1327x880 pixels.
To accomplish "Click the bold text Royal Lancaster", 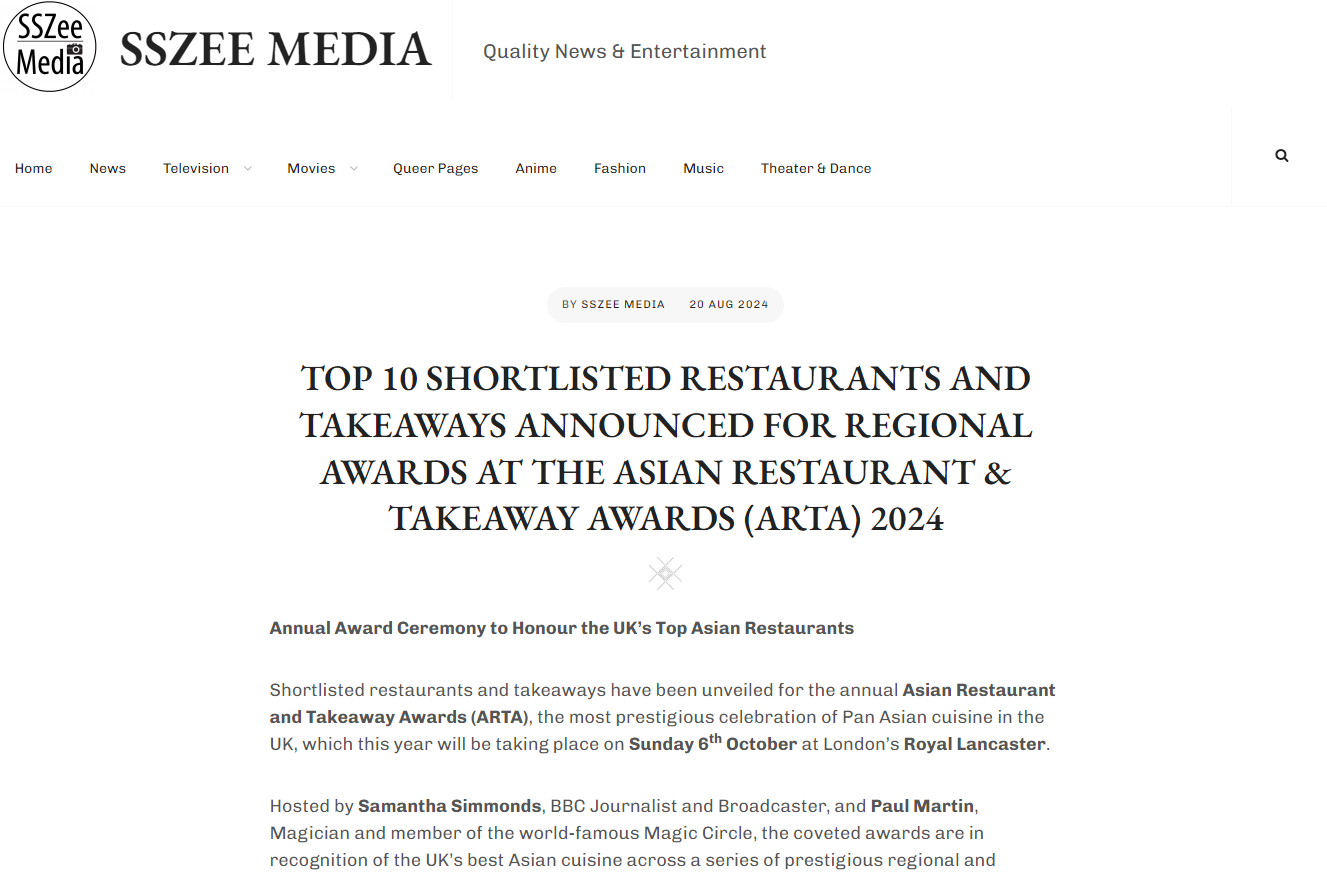I will (x=975, y=744).
